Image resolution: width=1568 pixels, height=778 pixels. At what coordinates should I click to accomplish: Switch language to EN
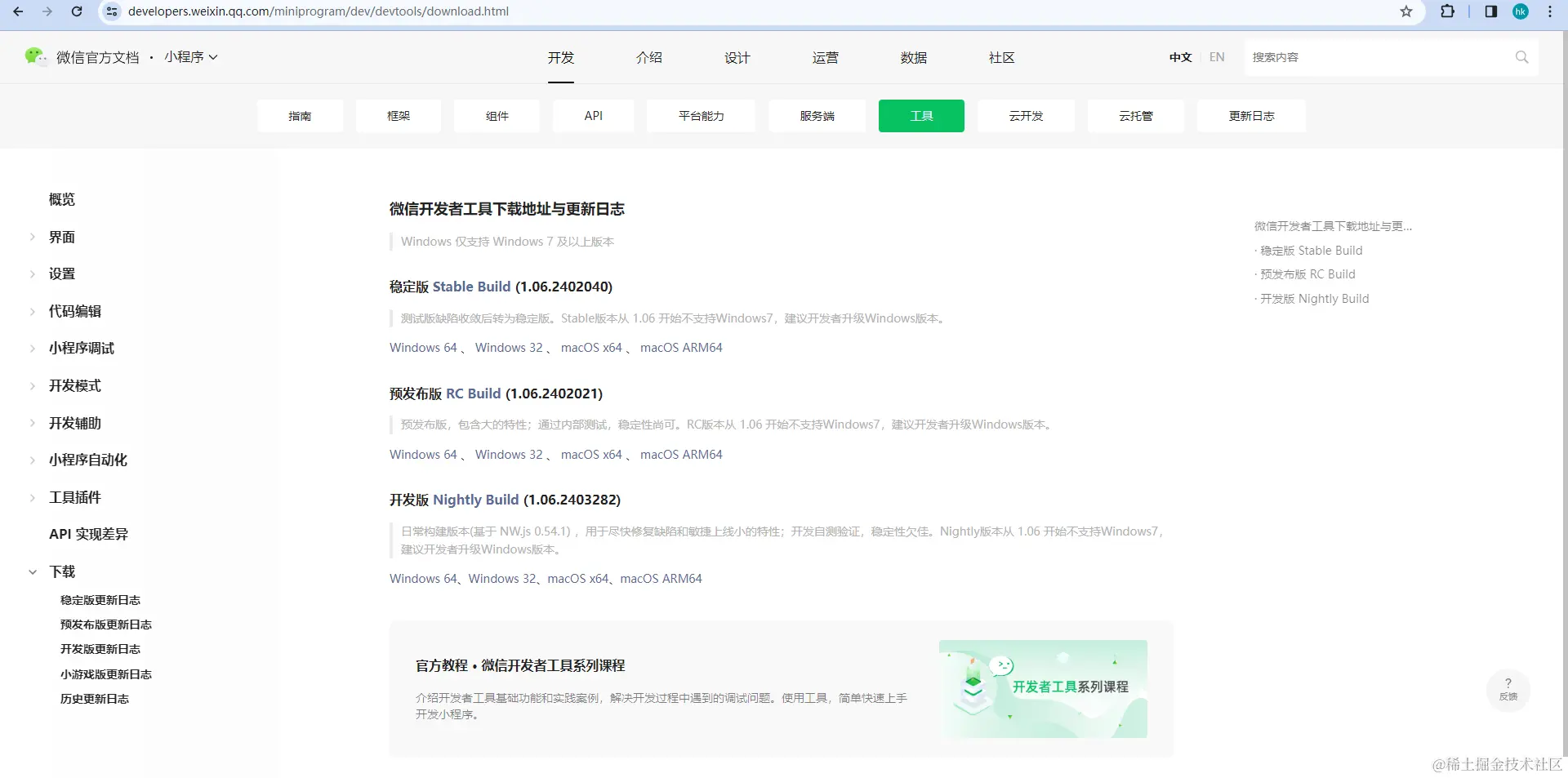tap(1217, 57)
